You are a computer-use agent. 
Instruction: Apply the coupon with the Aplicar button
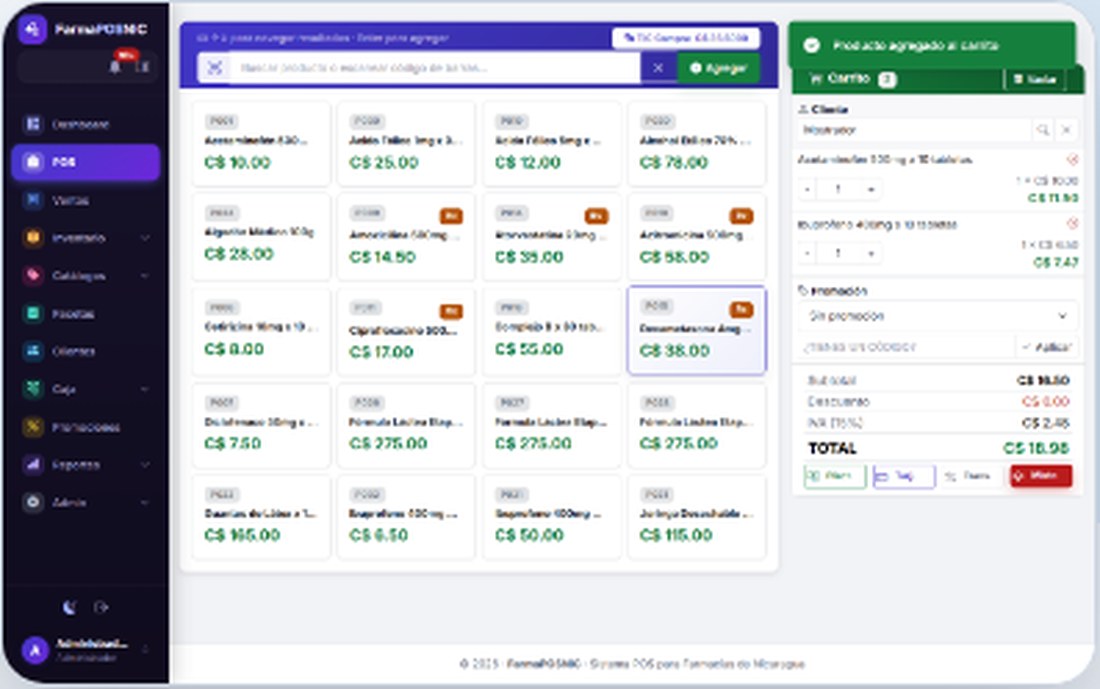pyautogui.click(x=1046, y=347)
